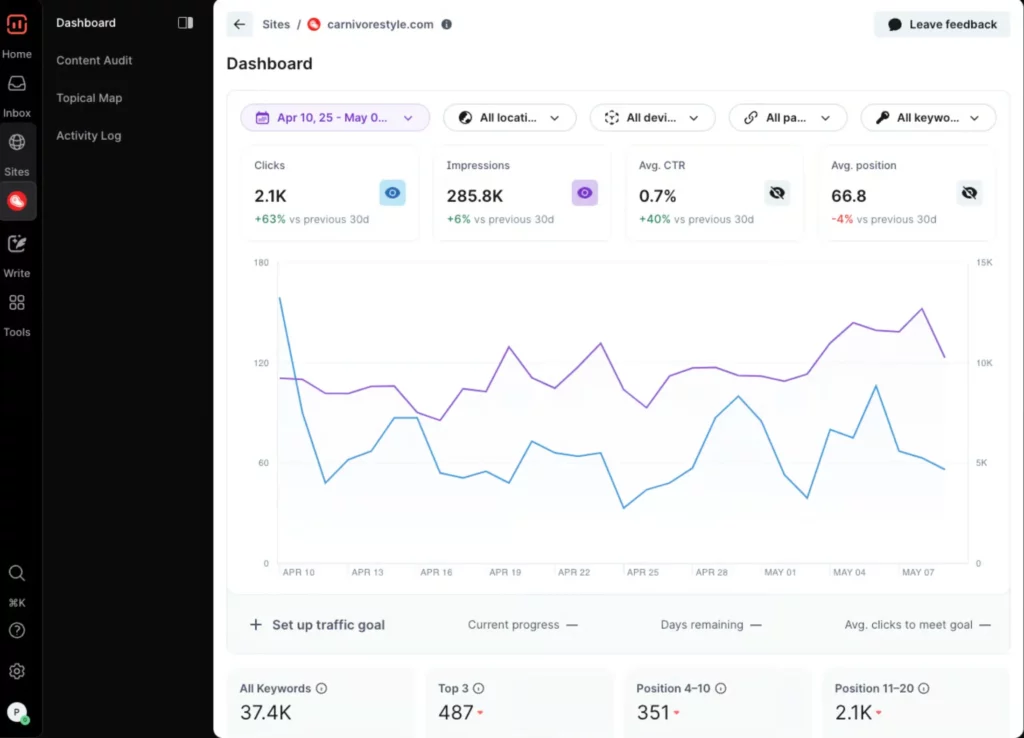This screenshot has height=738, width=1024.
Task: Click the APR 19 axis label
Action: (x=505, y=572)
